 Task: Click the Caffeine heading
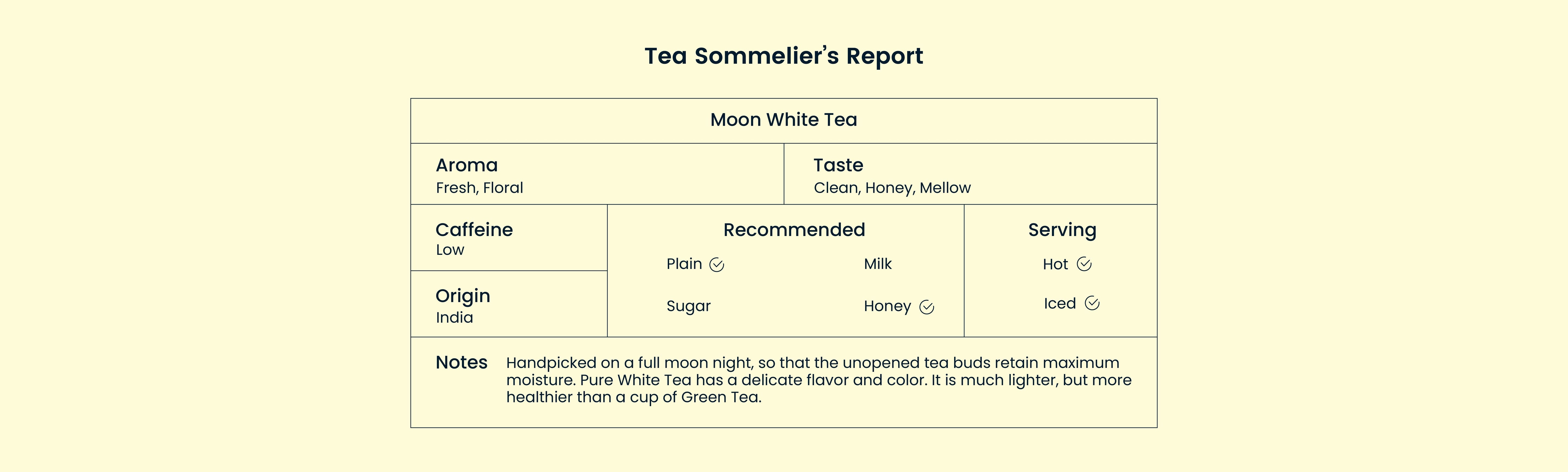[474, 230]
